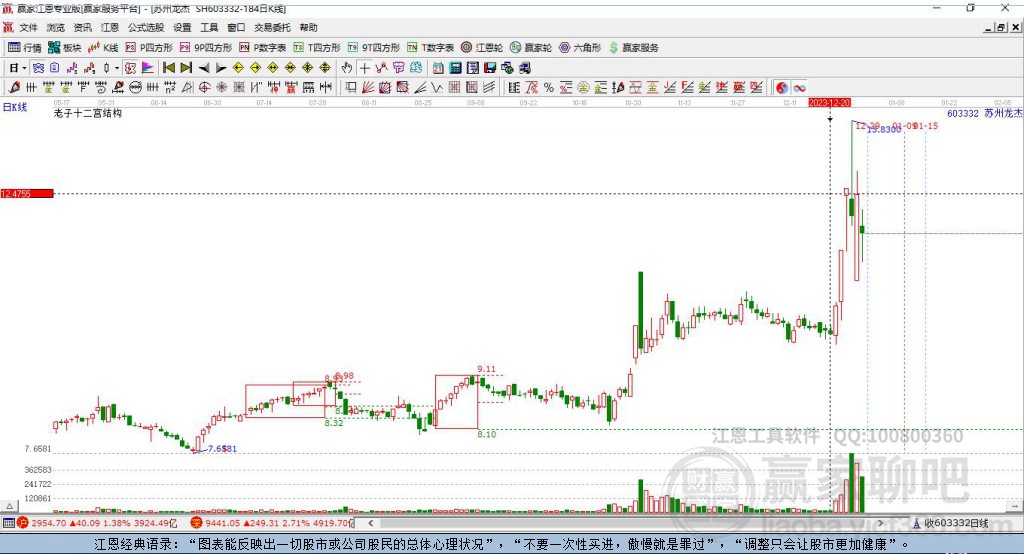
Task: Open the 公式选股 menu
Action: (146, 27)
